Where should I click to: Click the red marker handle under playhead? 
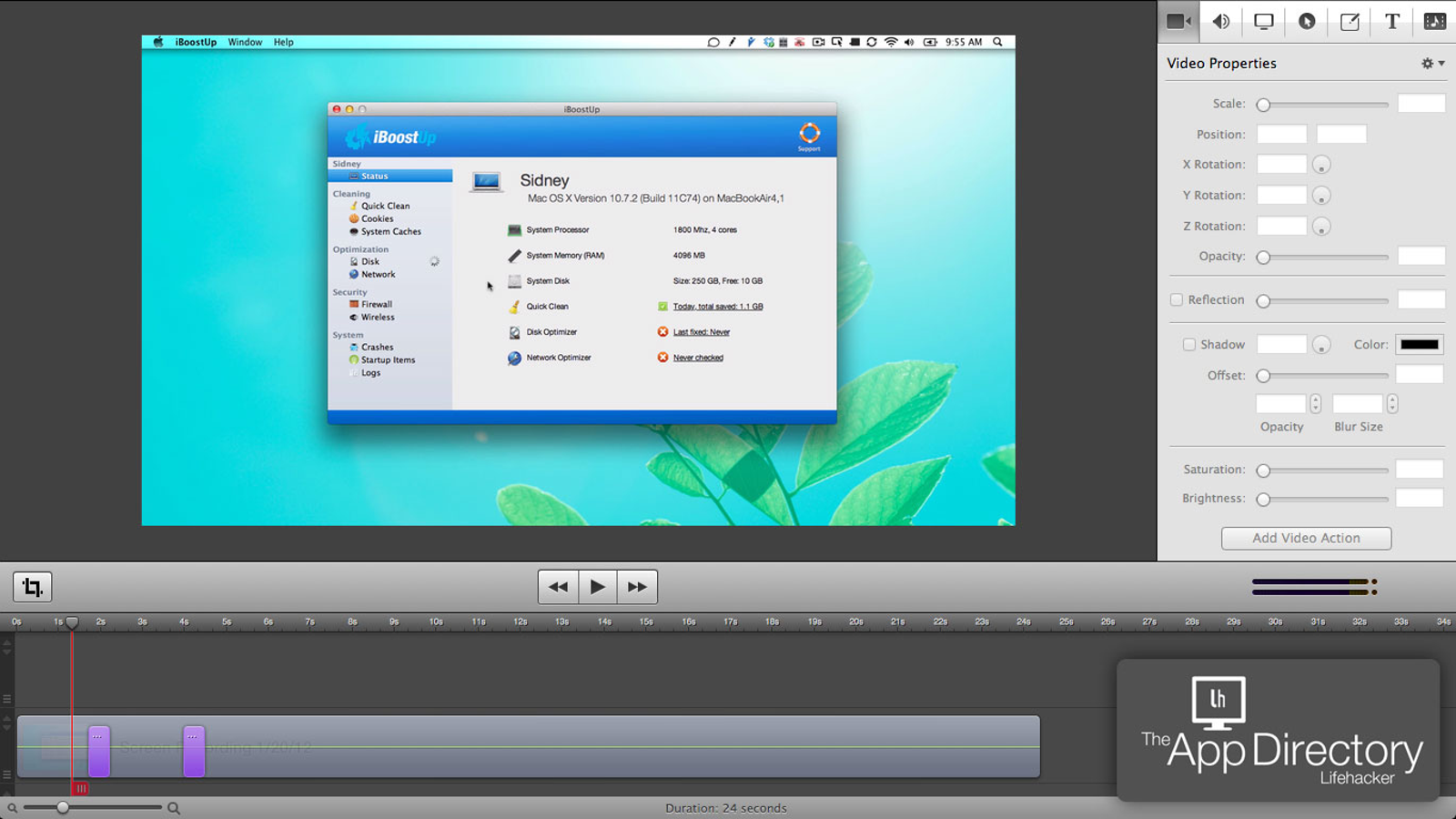click(x=81, y=789)
